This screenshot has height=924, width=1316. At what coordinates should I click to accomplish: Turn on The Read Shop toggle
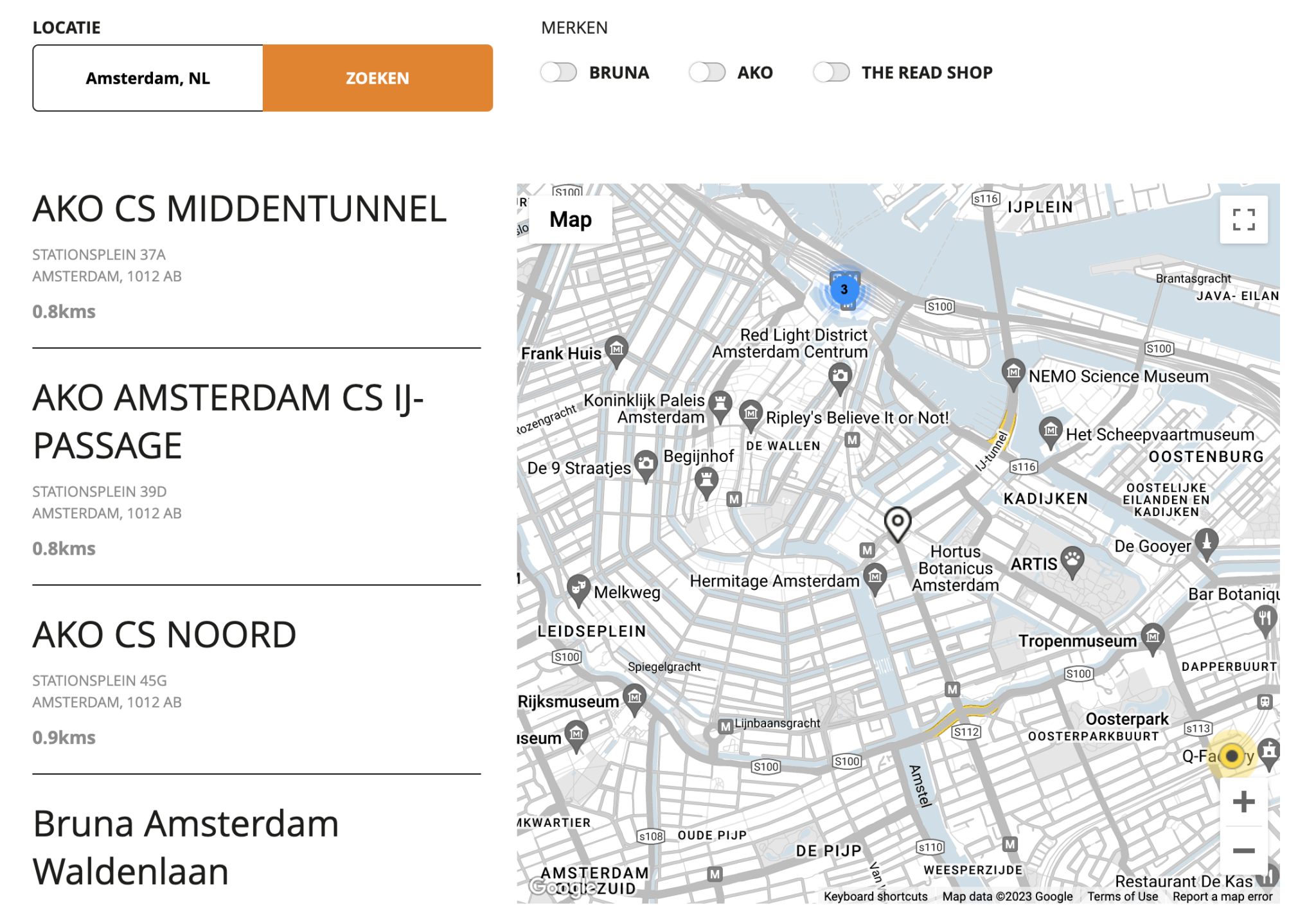click(831, 73)
